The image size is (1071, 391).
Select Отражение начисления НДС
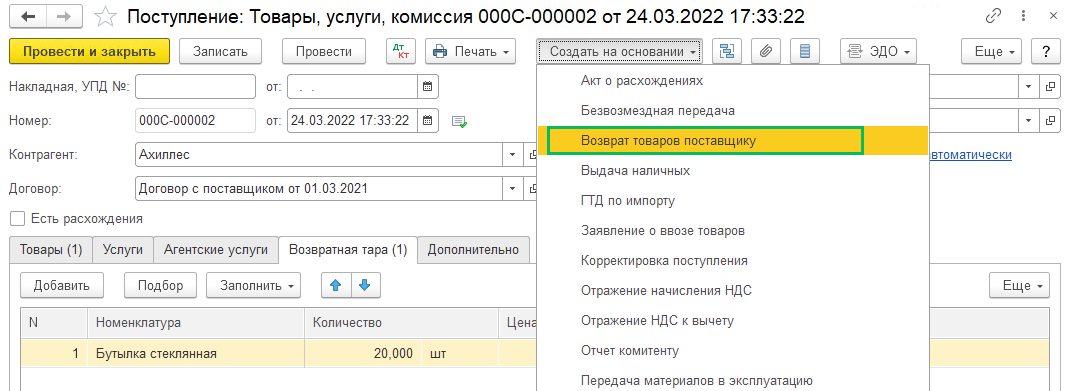coord(733,291)
